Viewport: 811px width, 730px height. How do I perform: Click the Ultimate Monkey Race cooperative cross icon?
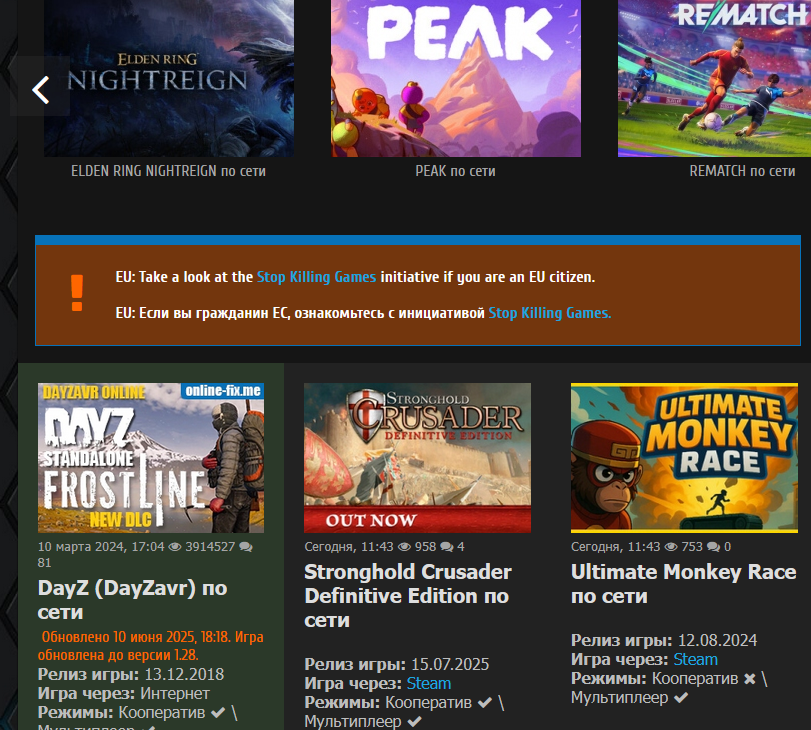749,679
